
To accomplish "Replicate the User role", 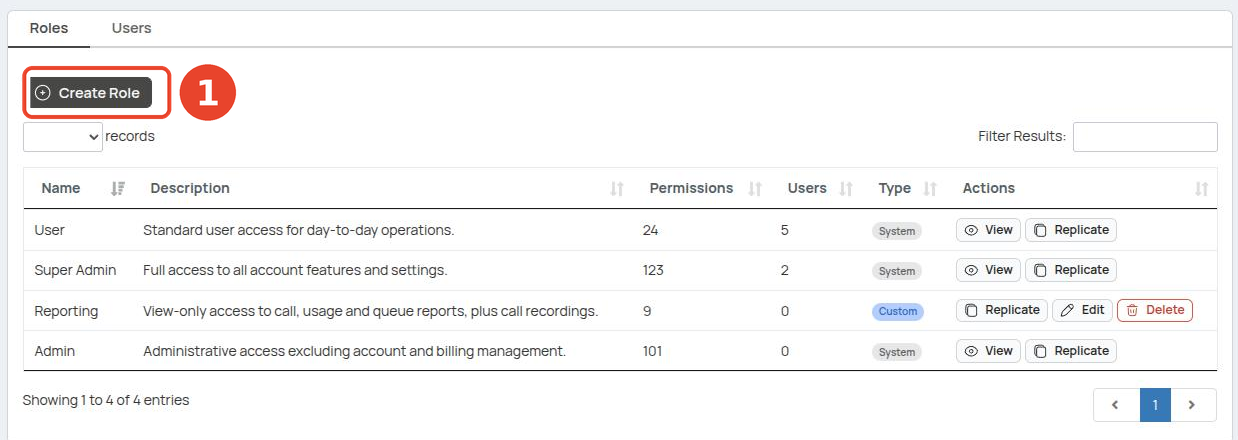I will (x=1071, y=230).
